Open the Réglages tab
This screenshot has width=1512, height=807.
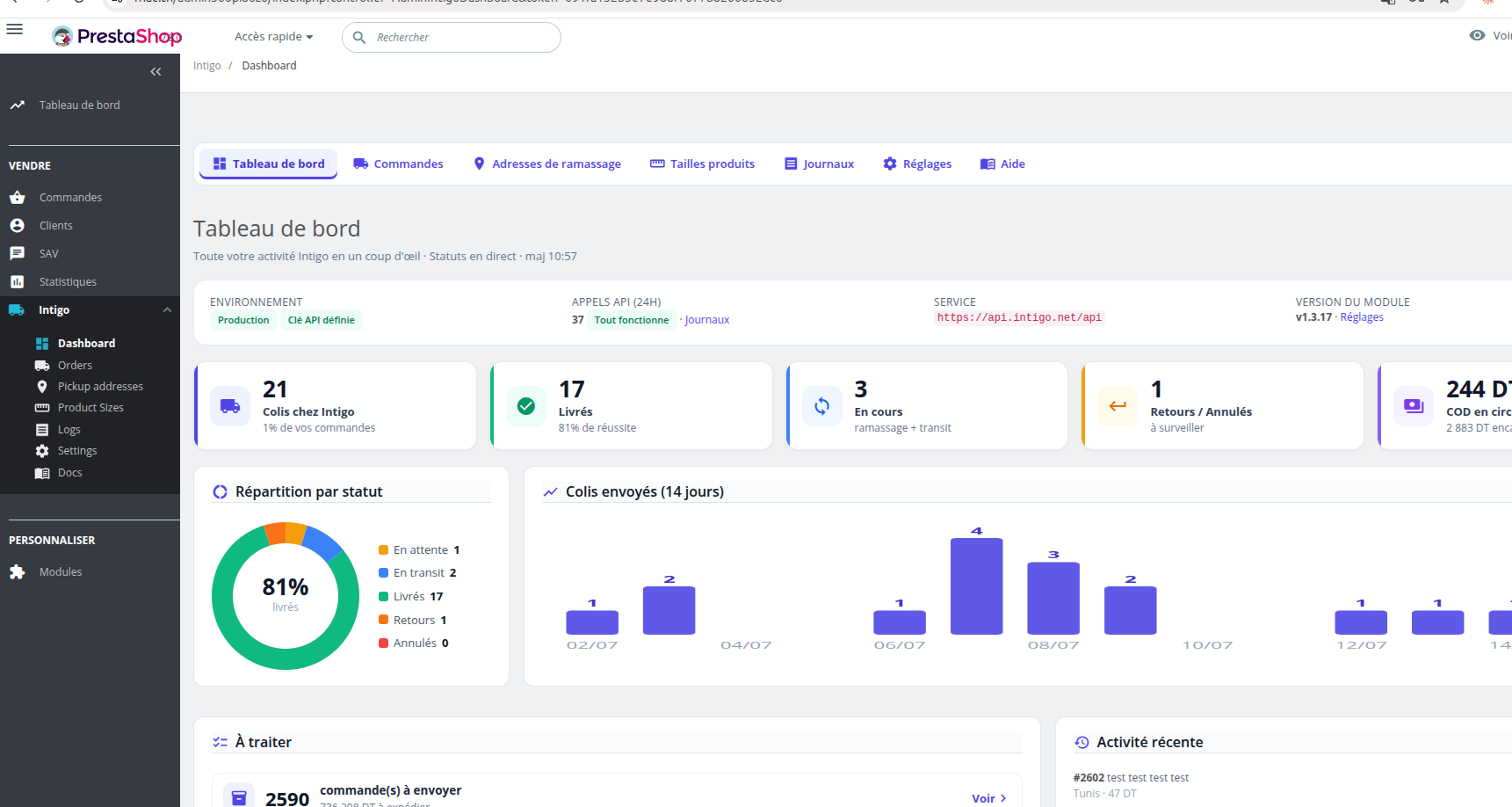tap(917, 164)
